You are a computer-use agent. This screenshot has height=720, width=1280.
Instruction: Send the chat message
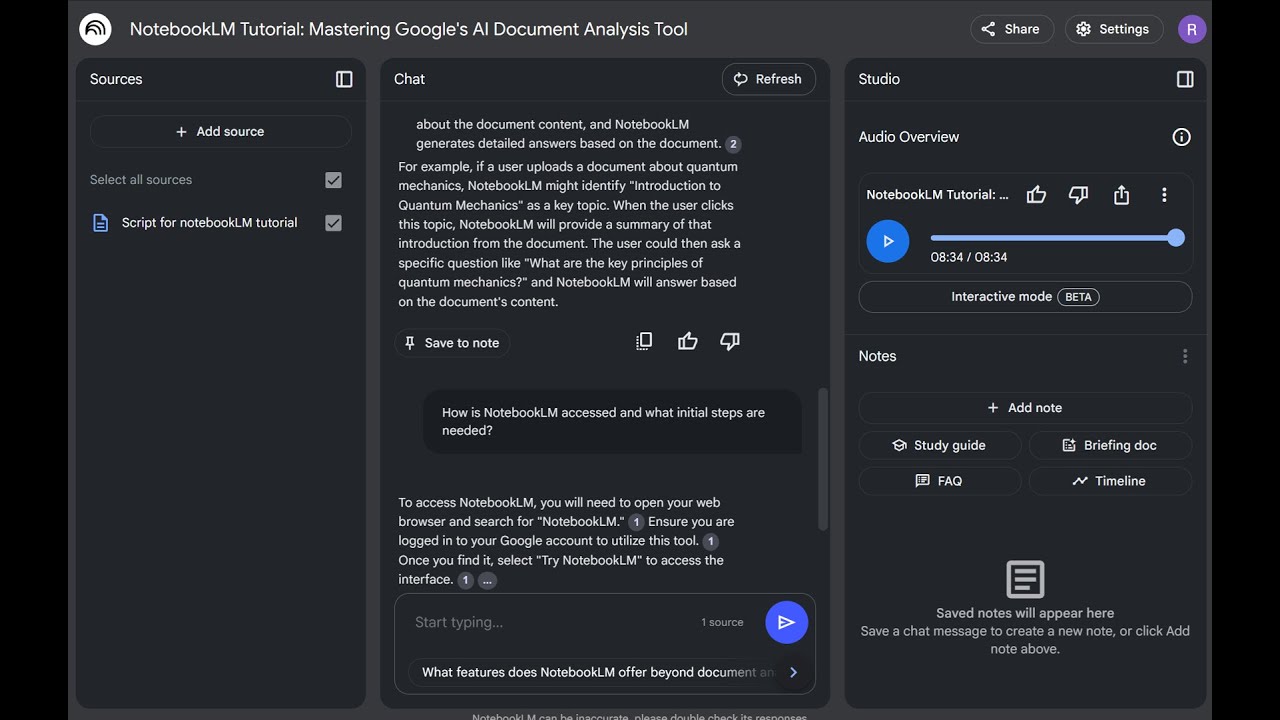787,622
